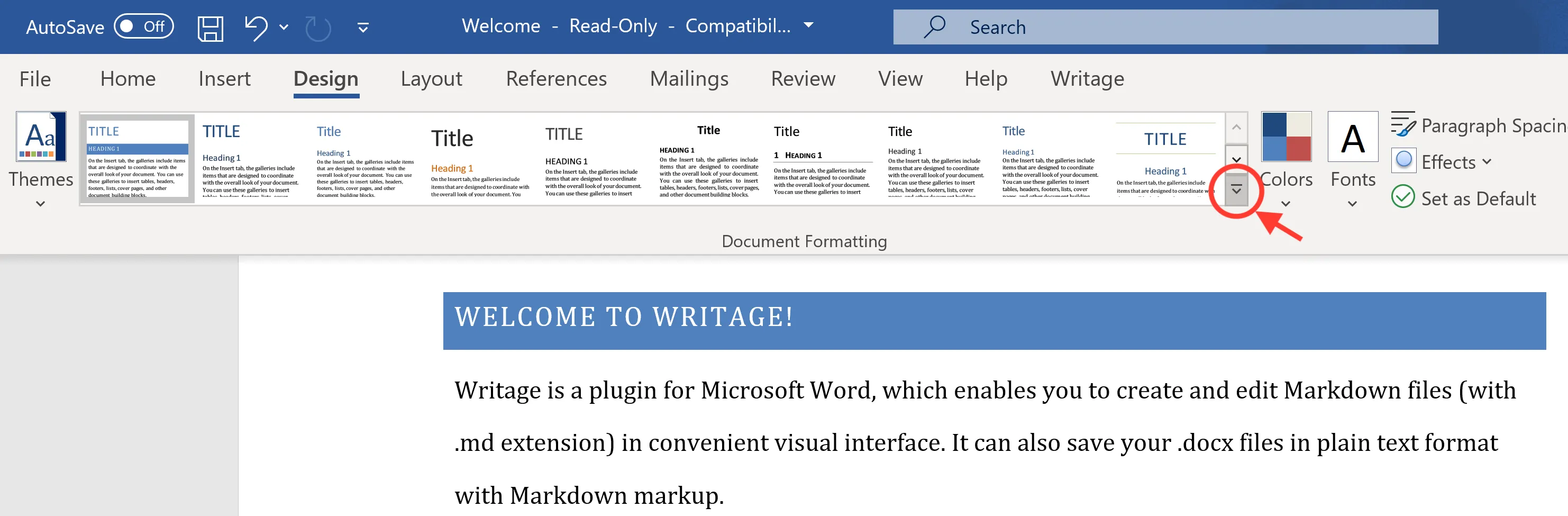
Task: Click the style gallery scroll-up arrow
Action: 1236,126
